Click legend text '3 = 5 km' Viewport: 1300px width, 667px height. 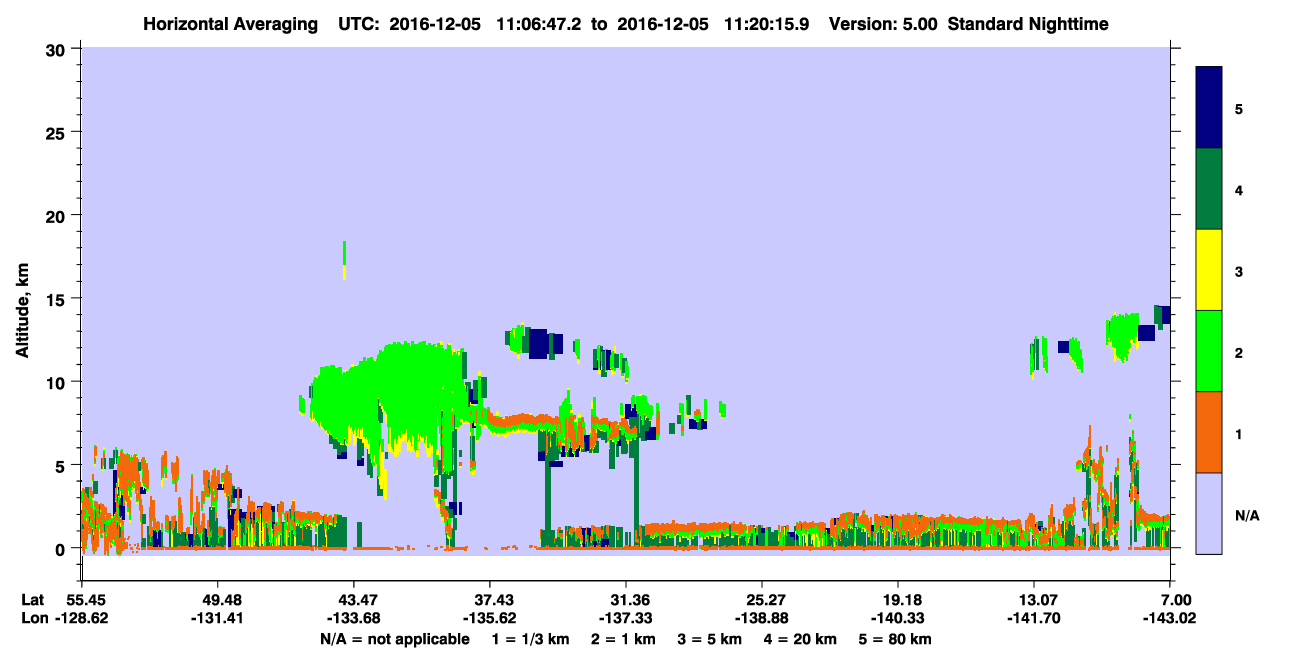click(709, 639)
